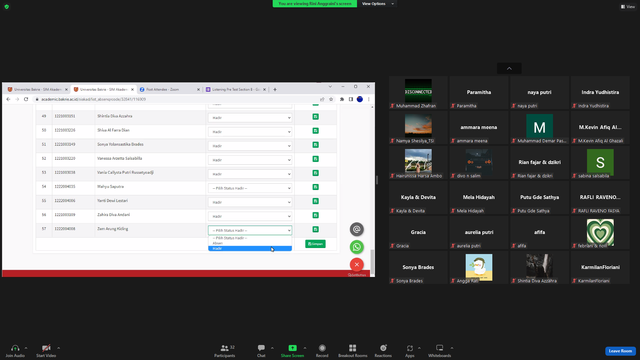Click the browser reload icon

click(x=26, y=99)
